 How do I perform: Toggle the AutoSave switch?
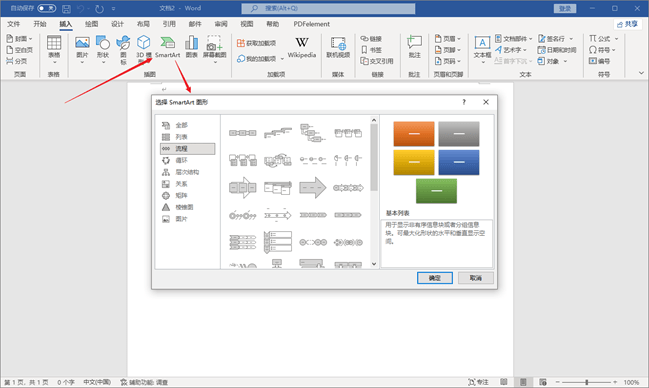click(x=47, y=8)
